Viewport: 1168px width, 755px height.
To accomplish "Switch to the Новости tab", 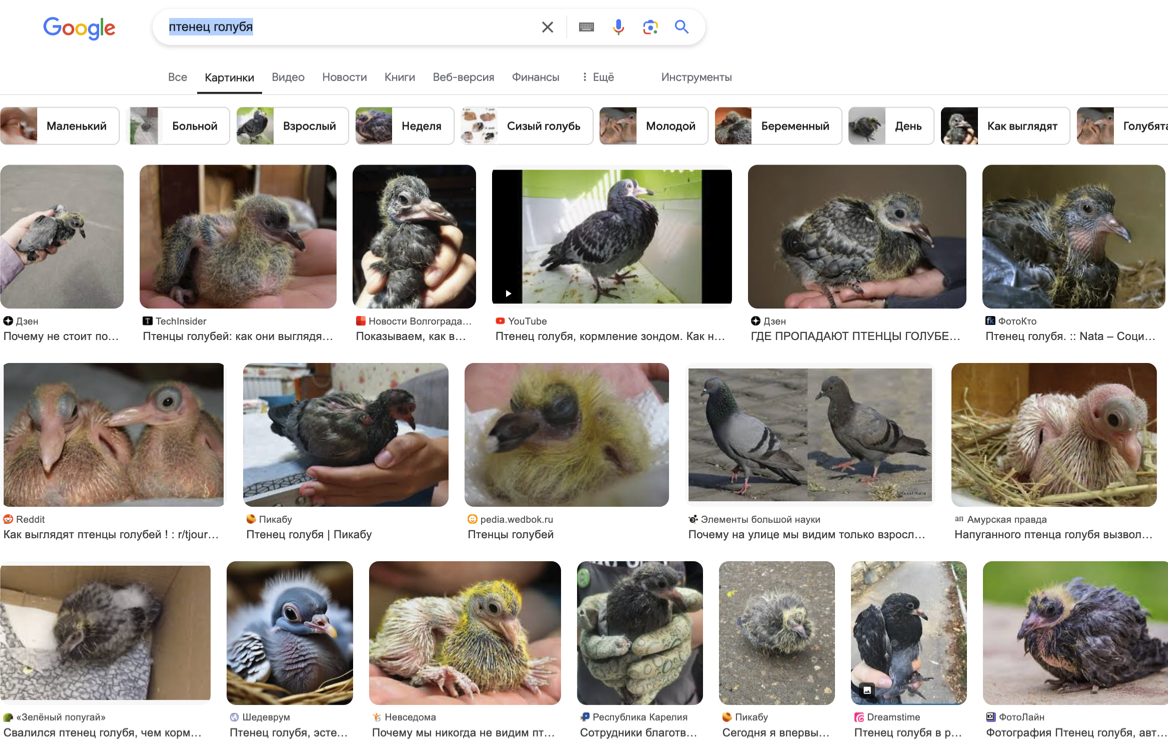I will pyautogui.click(x=344, y=77).
